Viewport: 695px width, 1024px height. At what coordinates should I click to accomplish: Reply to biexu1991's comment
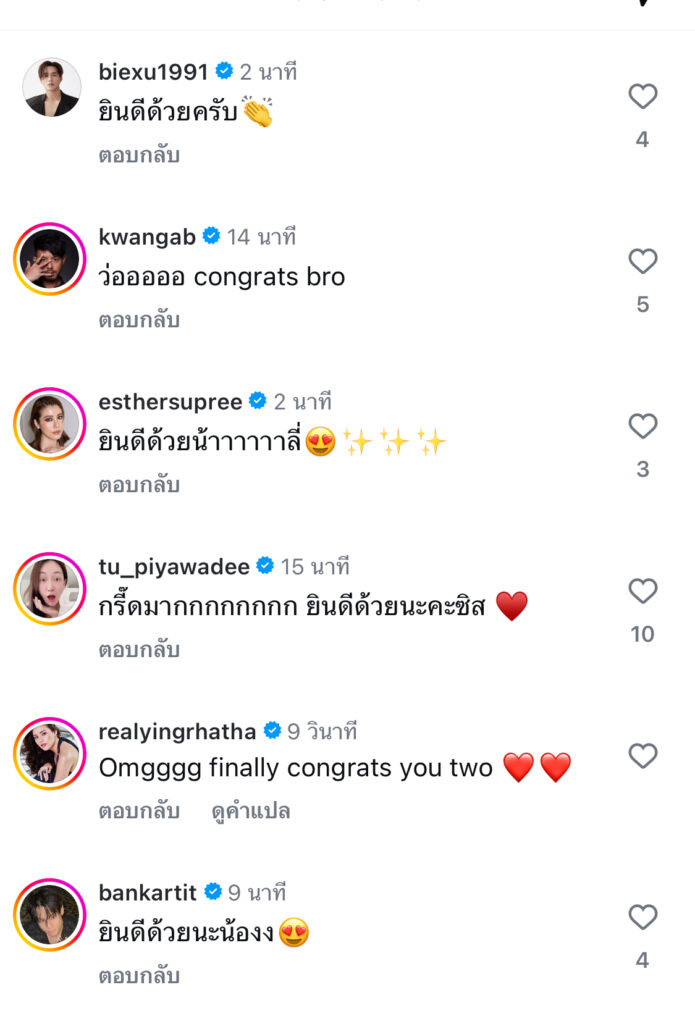(139, 155)
